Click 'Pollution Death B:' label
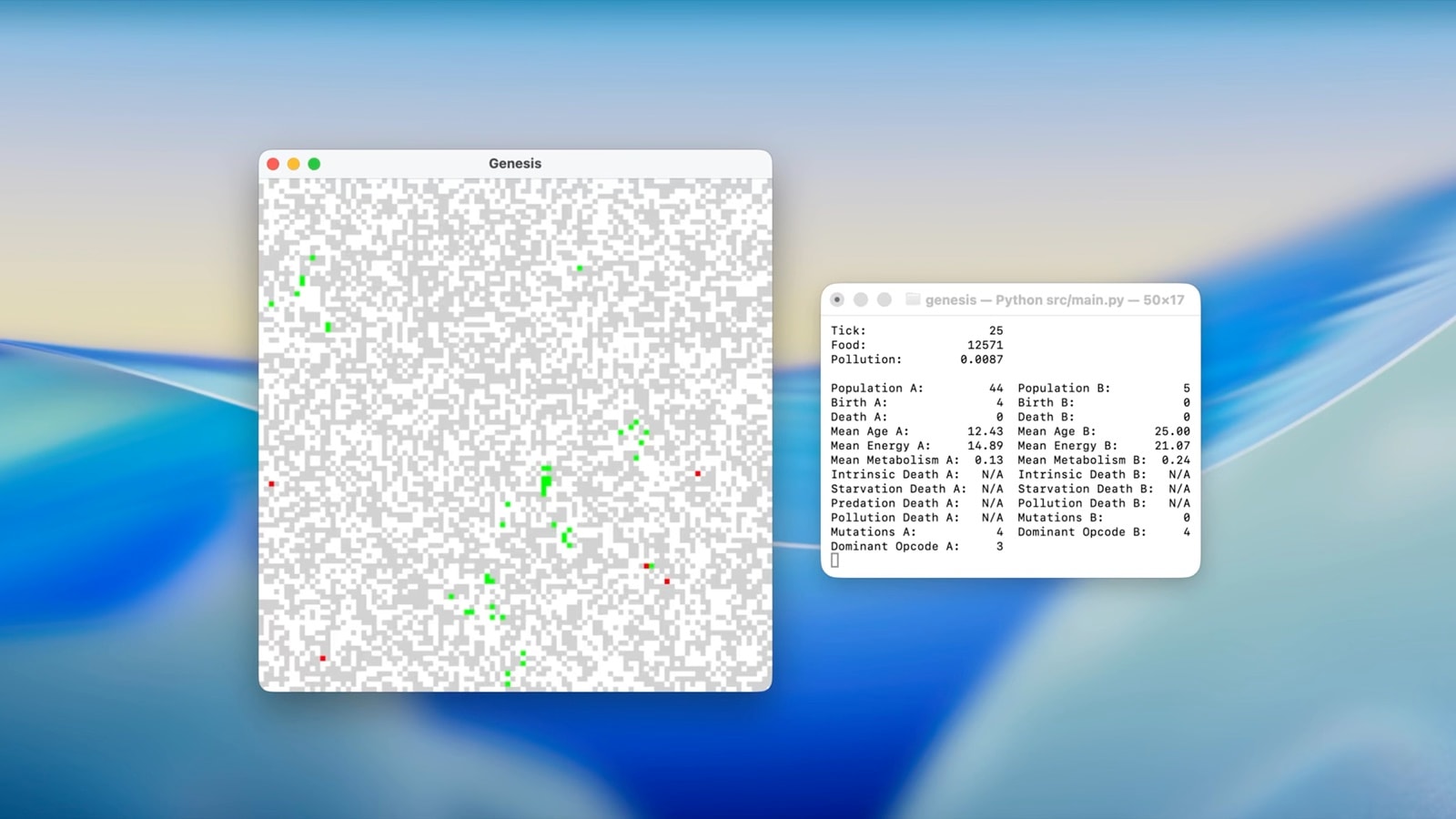 1082,503
